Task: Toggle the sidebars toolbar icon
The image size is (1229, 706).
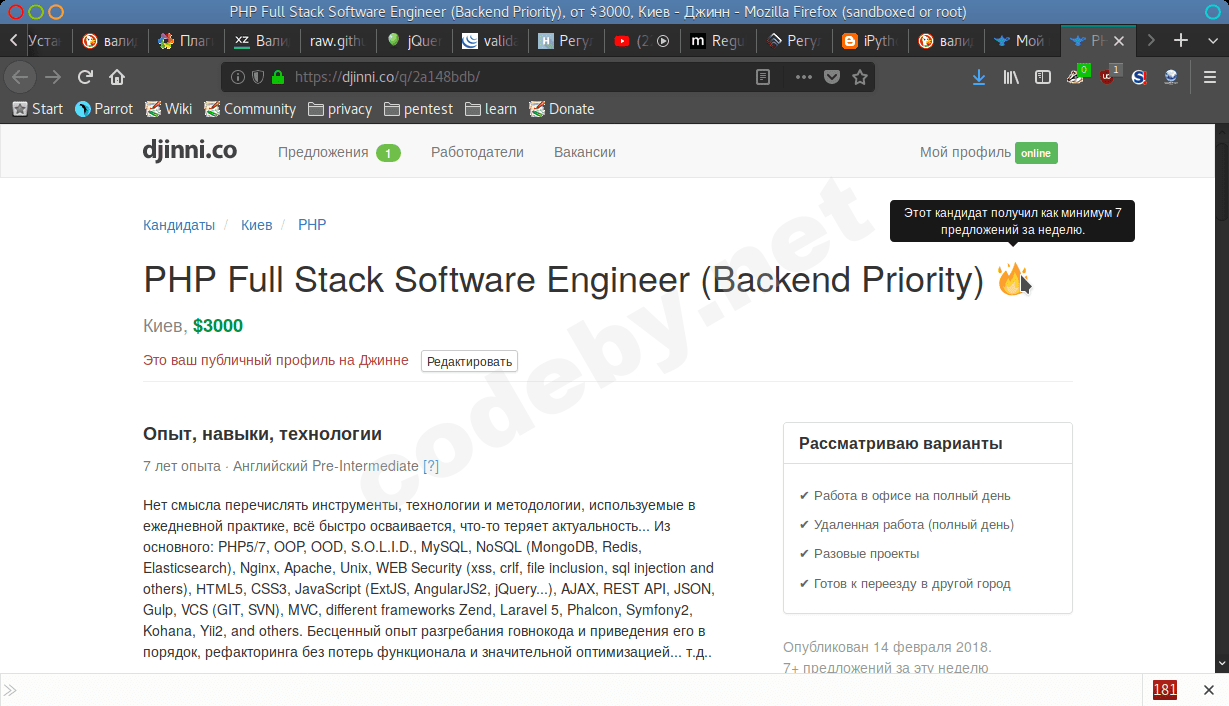Action: 1043,77
